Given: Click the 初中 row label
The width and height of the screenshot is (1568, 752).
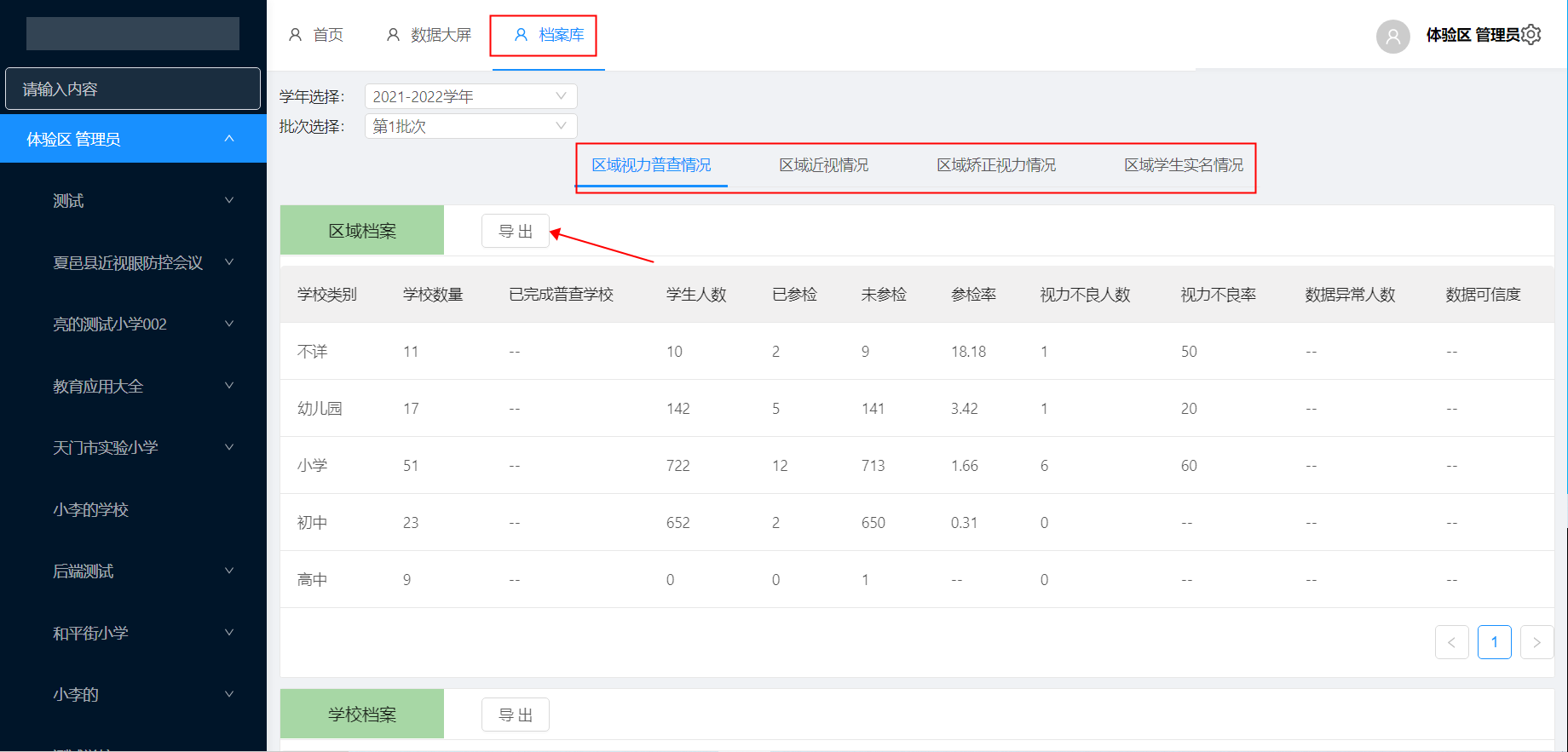Looking at the screenshot, I should 312,523.
